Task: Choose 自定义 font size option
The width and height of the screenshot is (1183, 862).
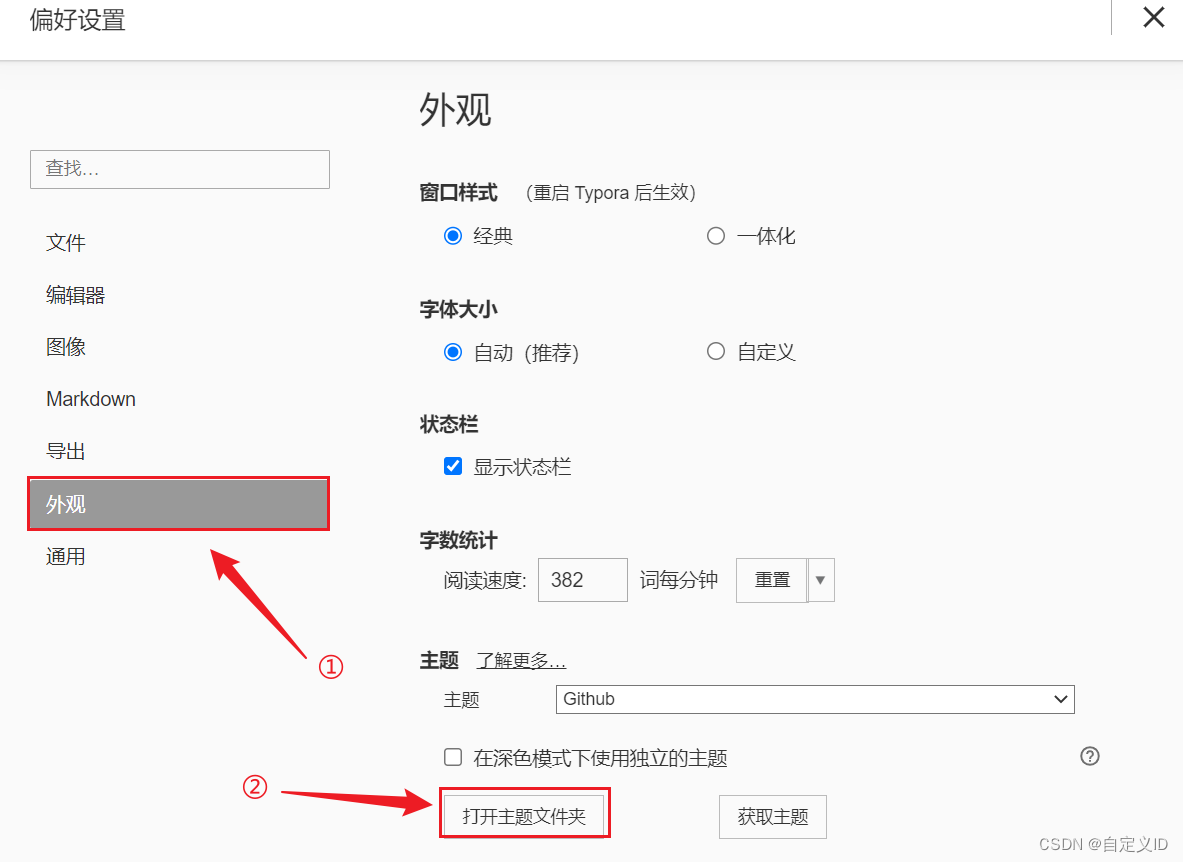Action: (x=716, y=351)
